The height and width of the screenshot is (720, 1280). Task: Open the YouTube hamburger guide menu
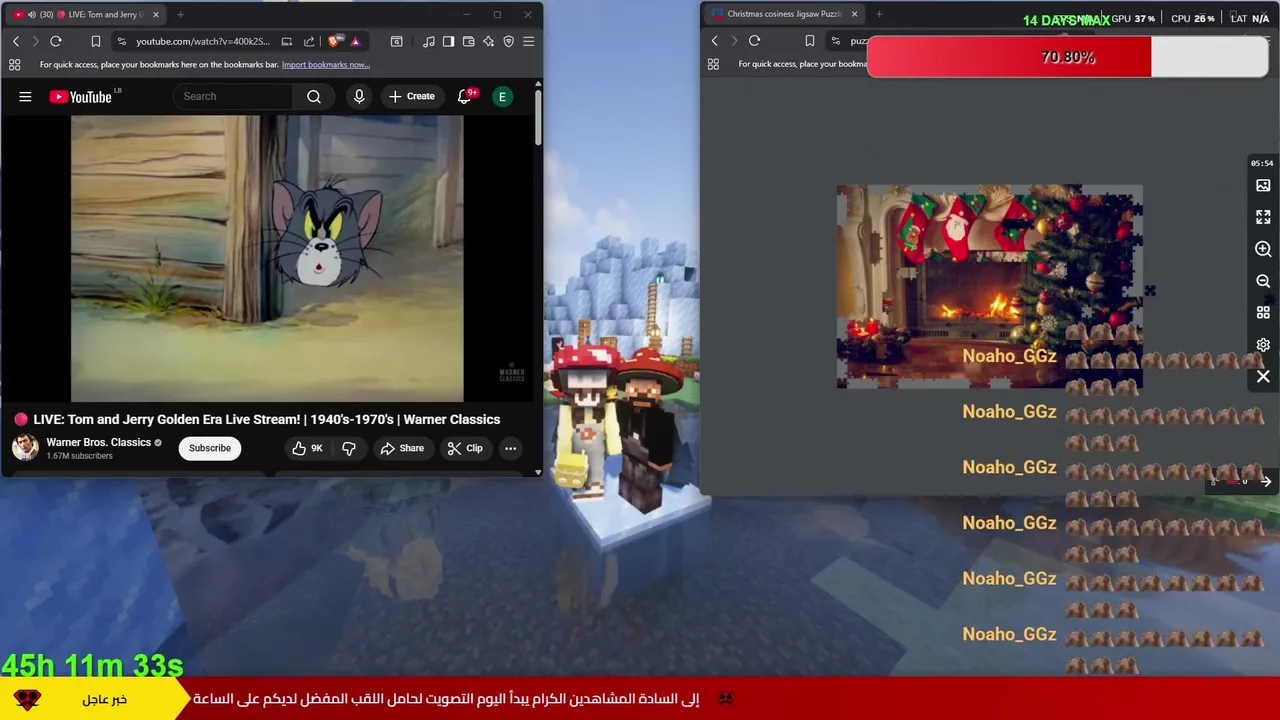(x=25, y=96)
